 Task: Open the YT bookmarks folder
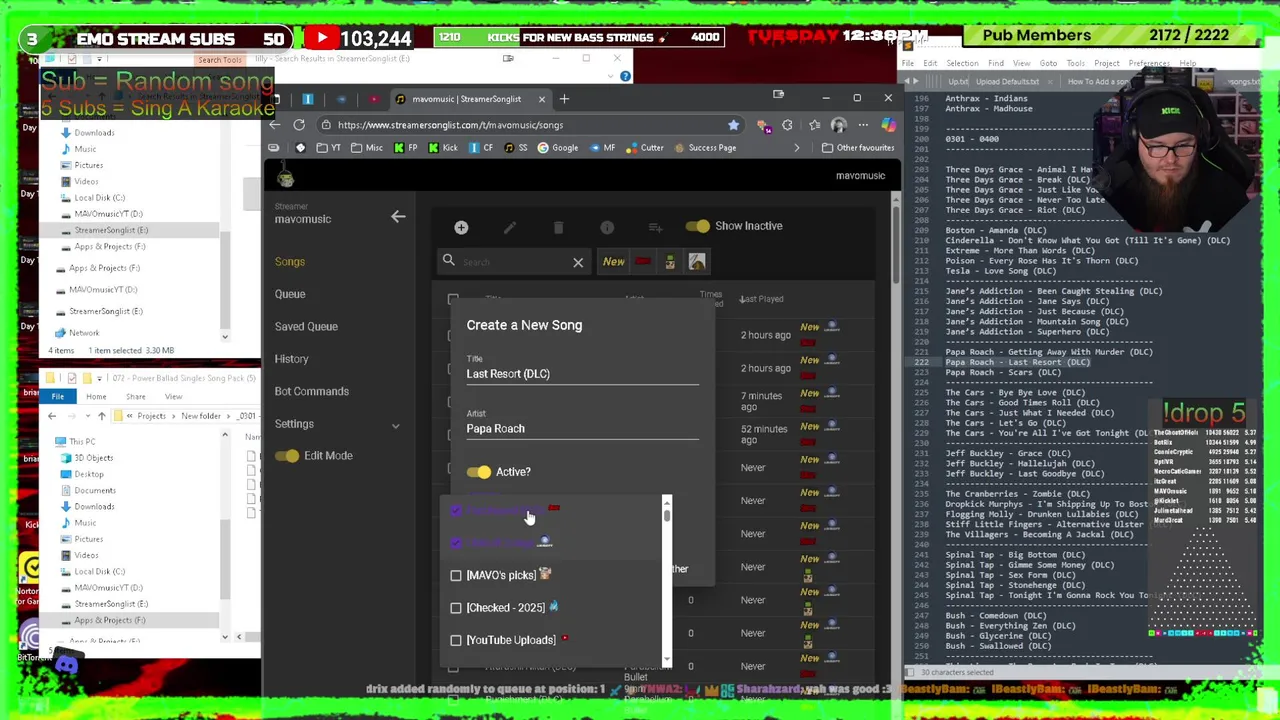coord(329,148)
